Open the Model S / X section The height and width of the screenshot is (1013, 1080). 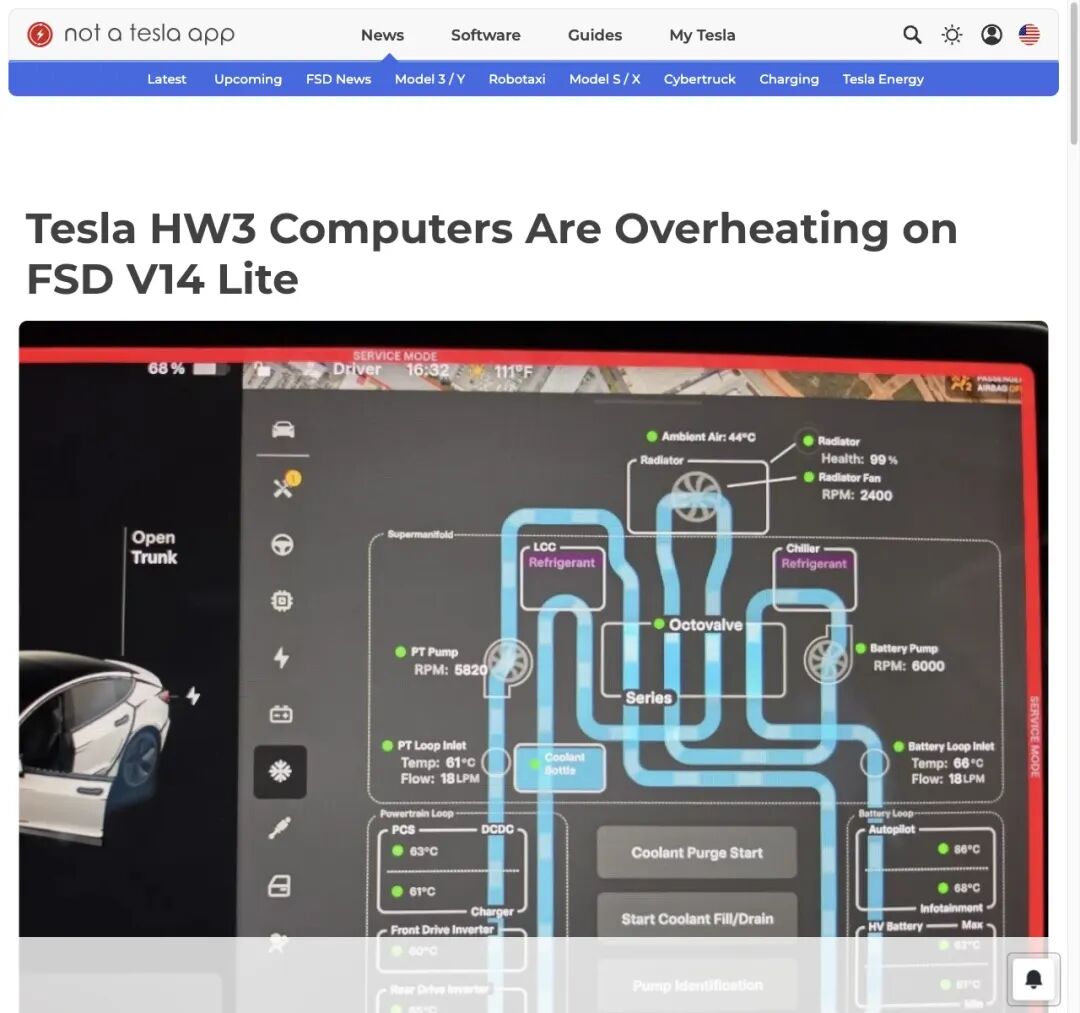click(605, 79)
